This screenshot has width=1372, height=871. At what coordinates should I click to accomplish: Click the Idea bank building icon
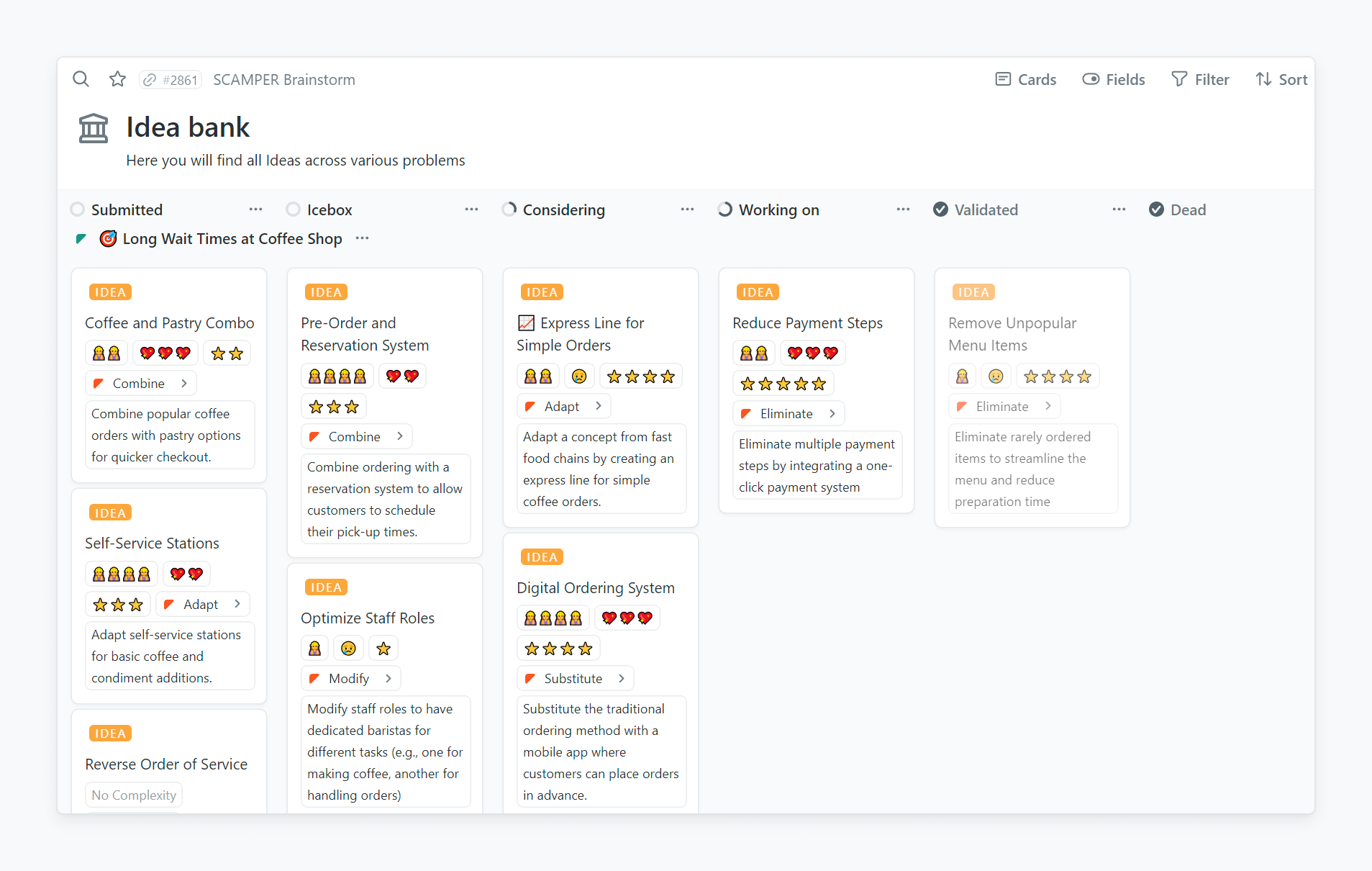[94, 128]
